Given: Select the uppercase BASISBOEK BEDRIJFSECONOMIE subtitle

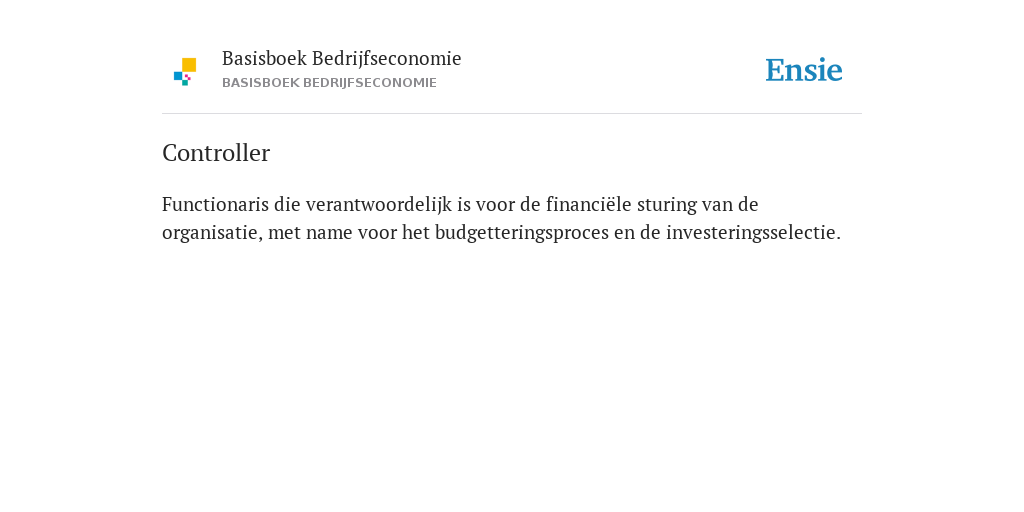Looking at the screenshot, I should [329, 83].
